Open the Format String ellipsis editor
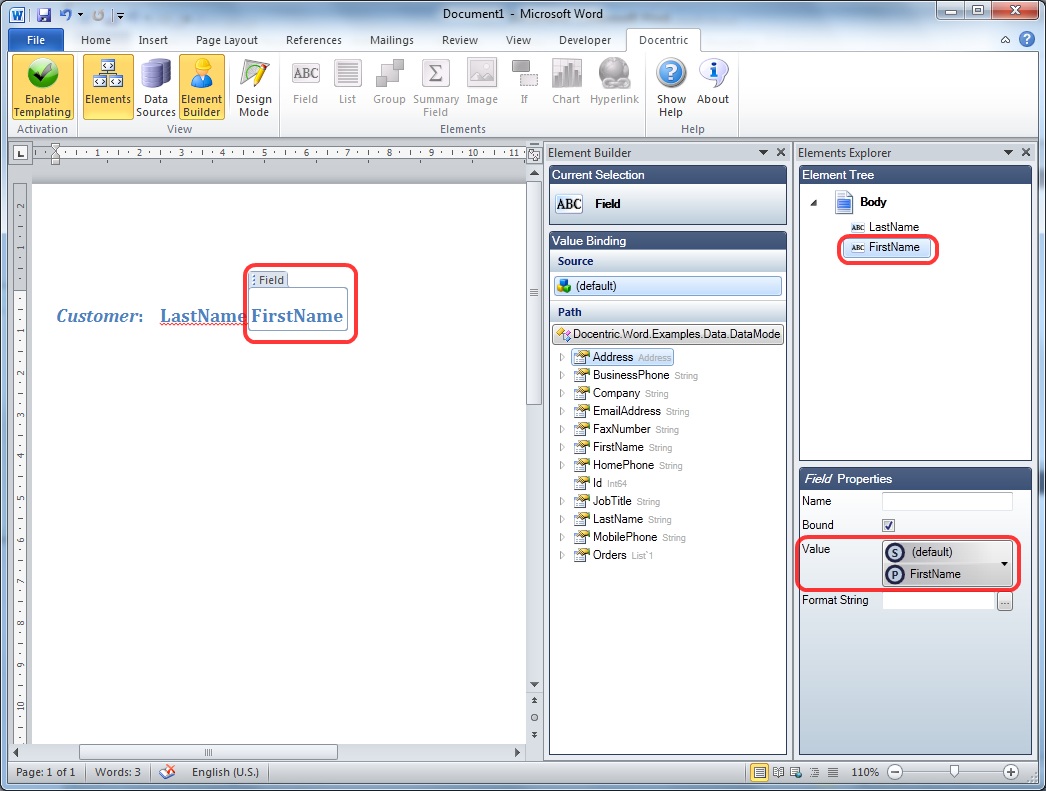This screenshot has height=791, width=1046. (x=1005, y=602)
